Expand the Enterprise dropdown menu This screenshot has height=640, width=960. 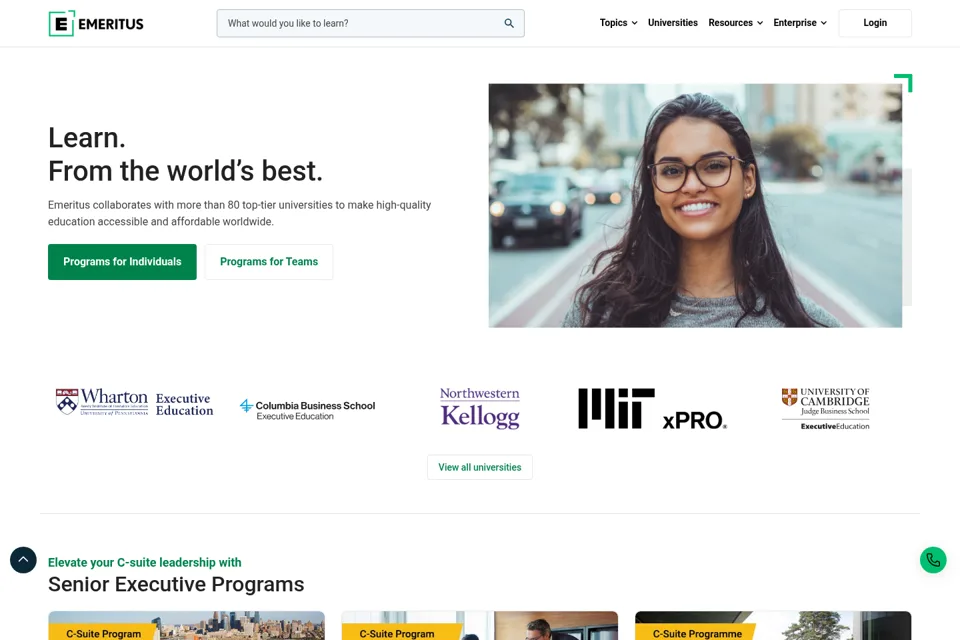pos(800,23)
